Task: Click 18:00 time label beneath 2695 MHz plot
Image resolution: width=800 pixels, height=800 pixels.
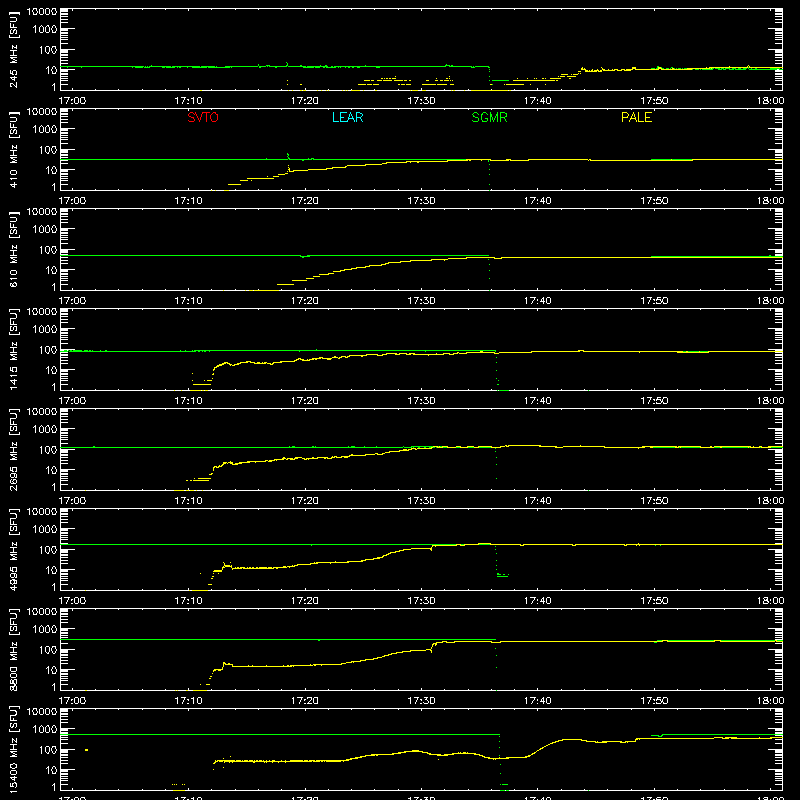Action: coord(770,501)
